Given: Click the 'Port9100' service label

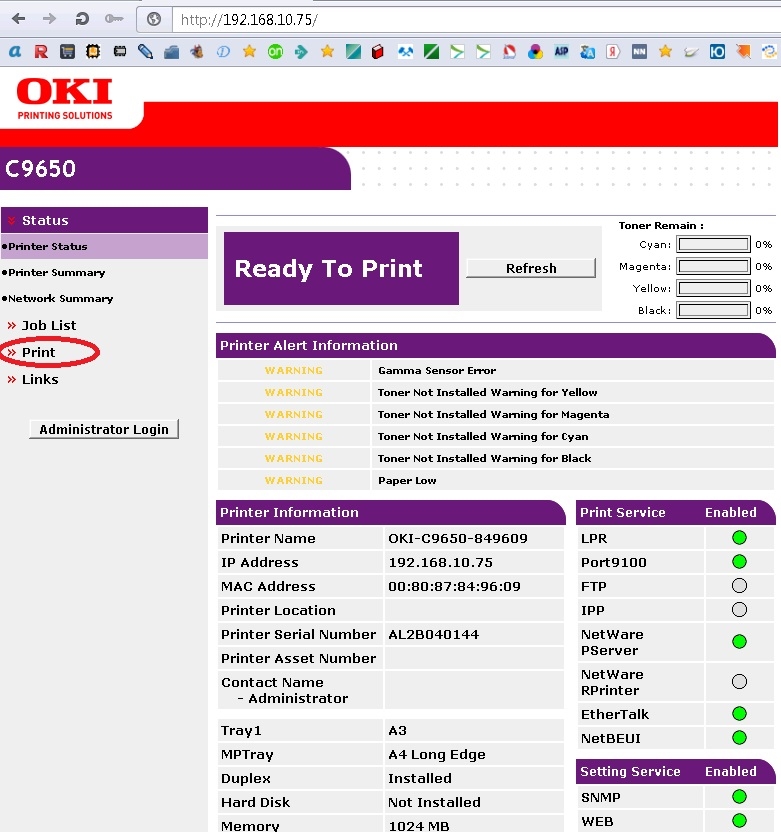Looking at the screenshot, I should pos(613,562).
